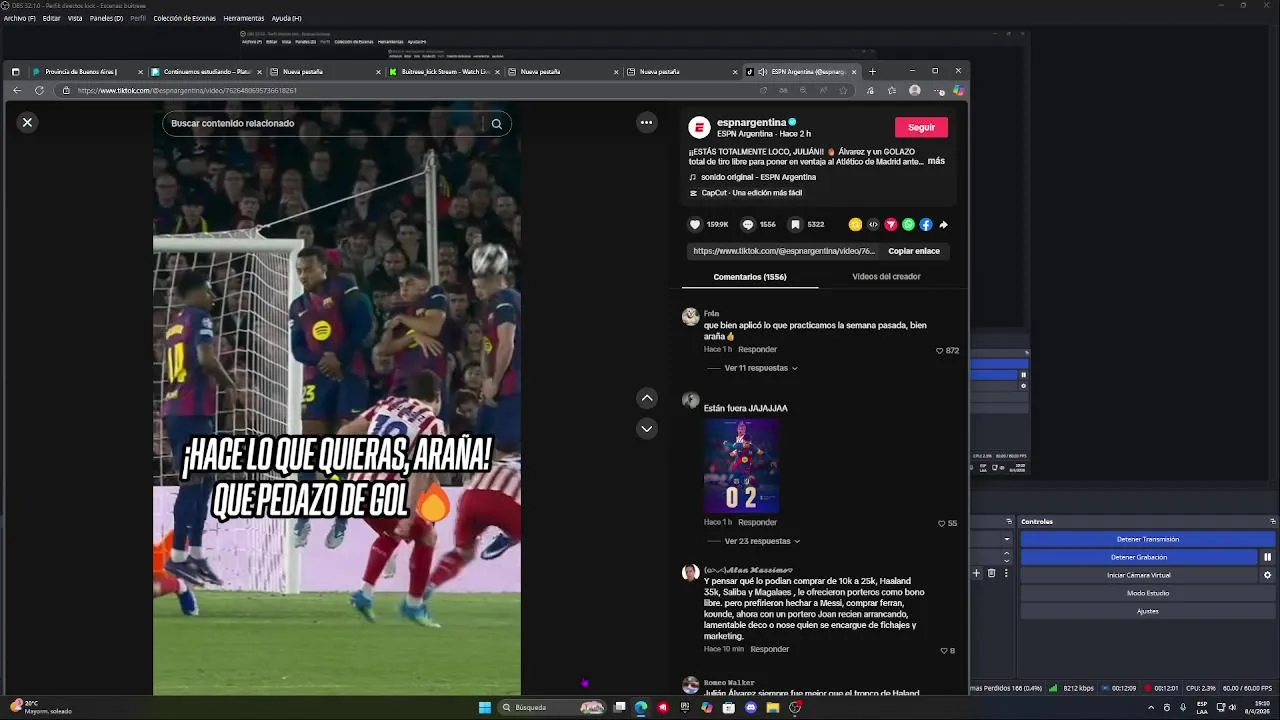Screen dimensions: 1280x720
Task: Click the browser back arrow
Action: 17,90
